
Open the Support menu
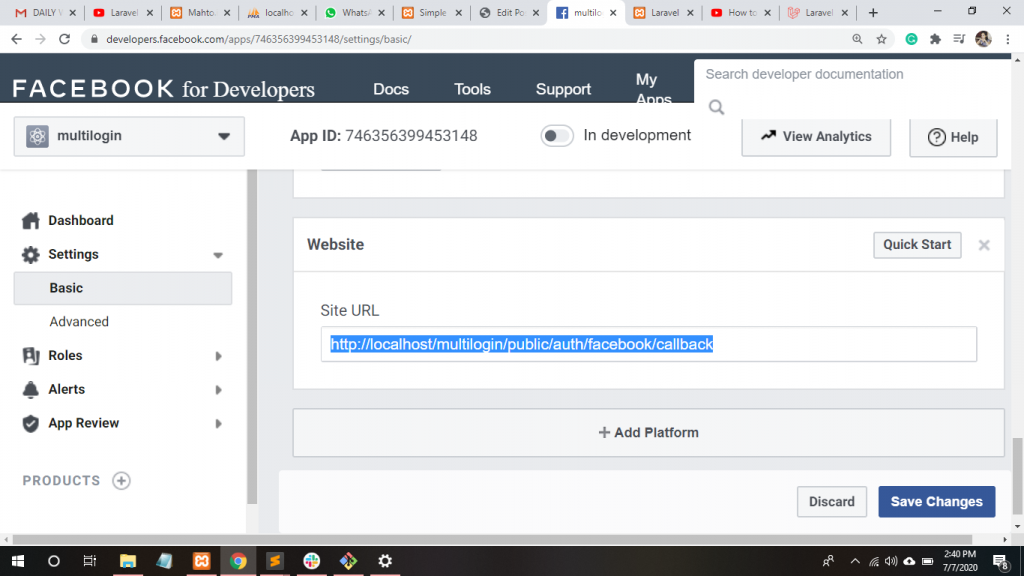click(563, 89)
